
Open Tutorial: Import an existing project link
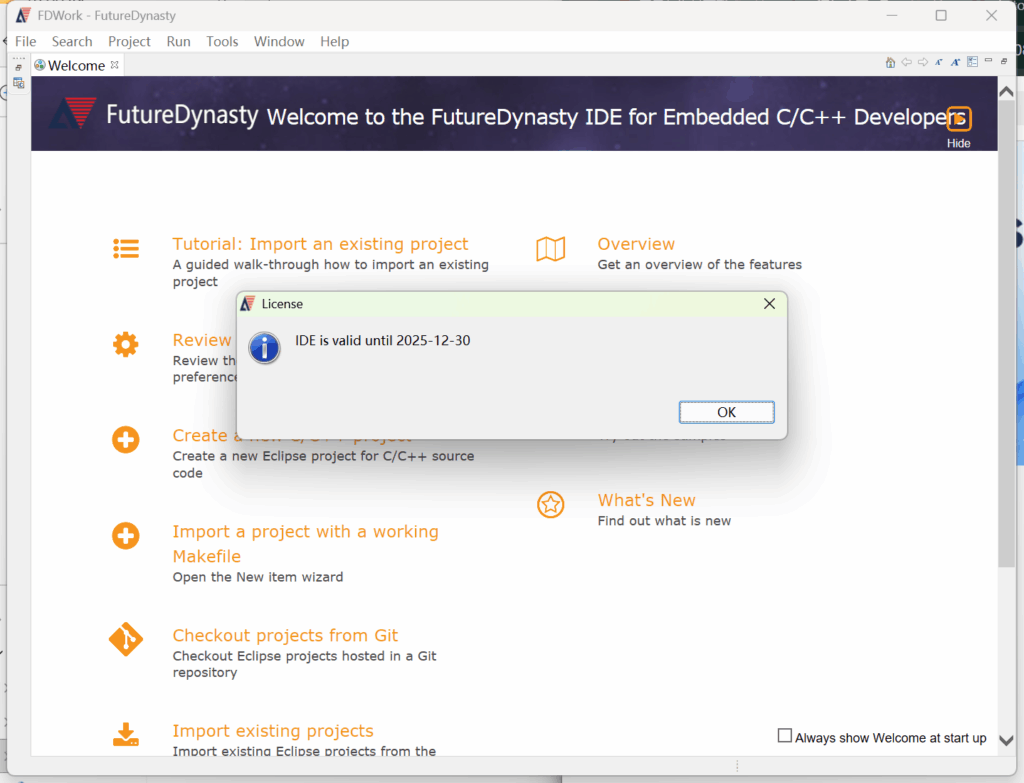320,244
